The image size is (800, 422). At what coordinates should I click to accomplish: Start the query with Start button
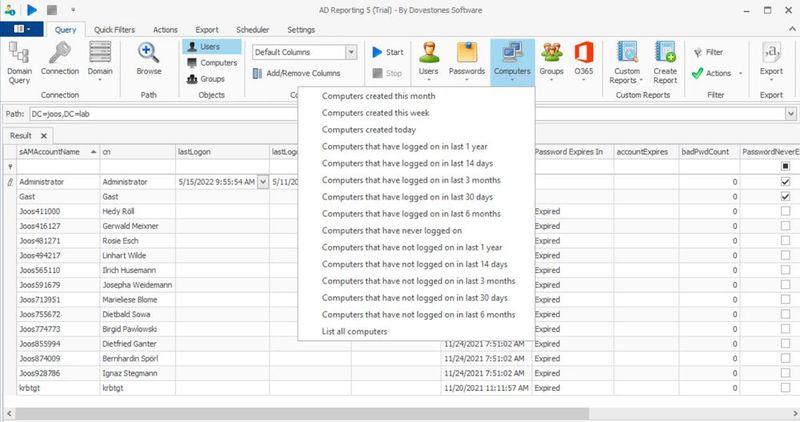pos(388,52)
